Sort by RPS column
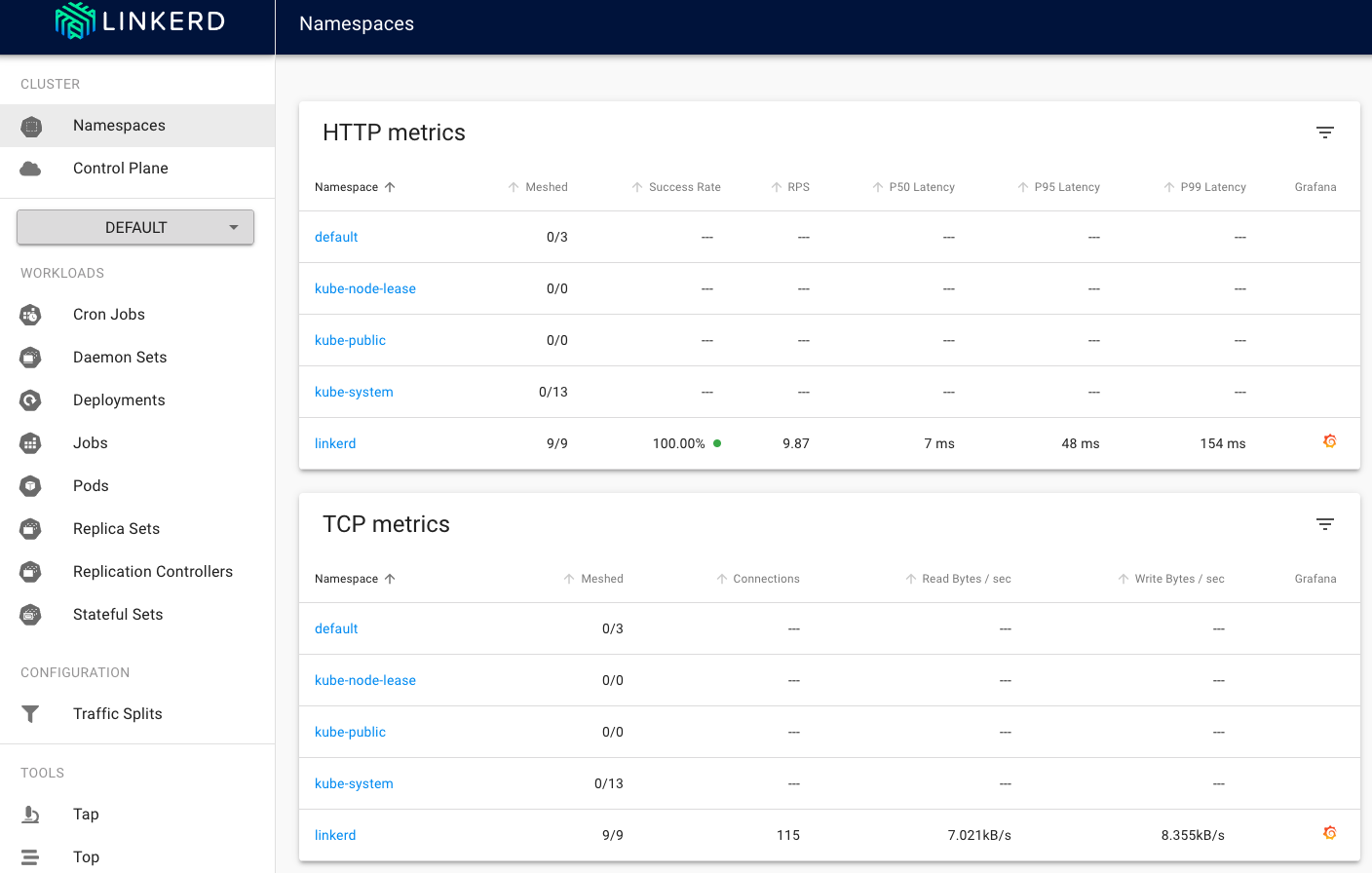The width and height of the screenshot is (1372, 873). pos(790,187)
